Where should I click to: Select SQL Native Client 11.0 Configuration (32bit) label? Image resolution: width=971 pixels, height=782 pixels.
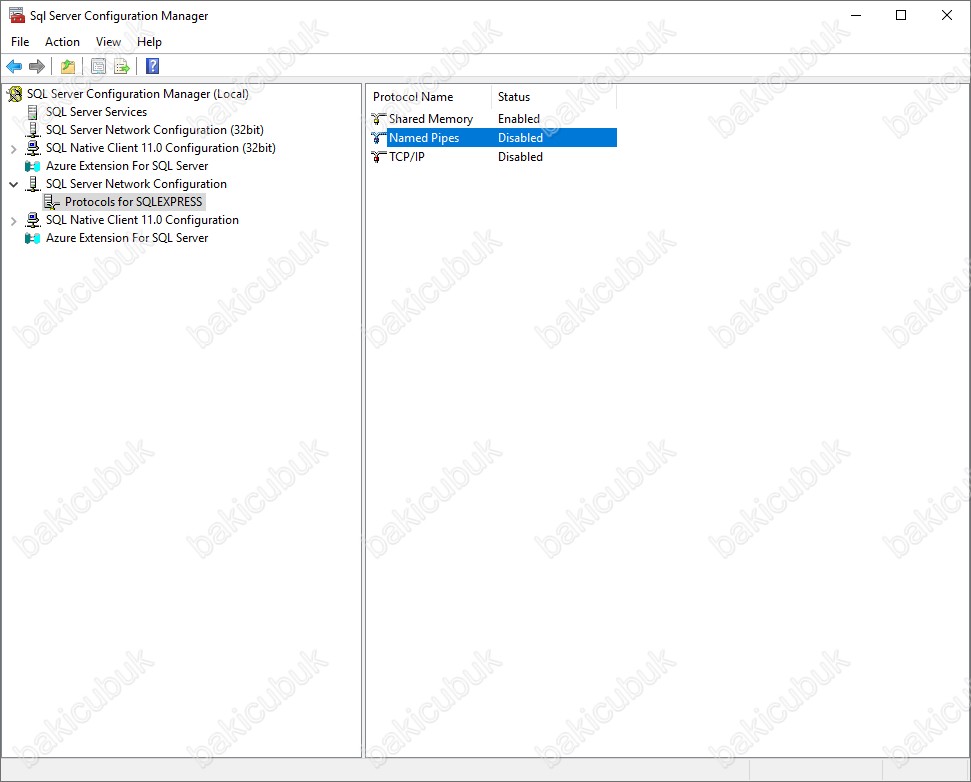pos(161,148)
